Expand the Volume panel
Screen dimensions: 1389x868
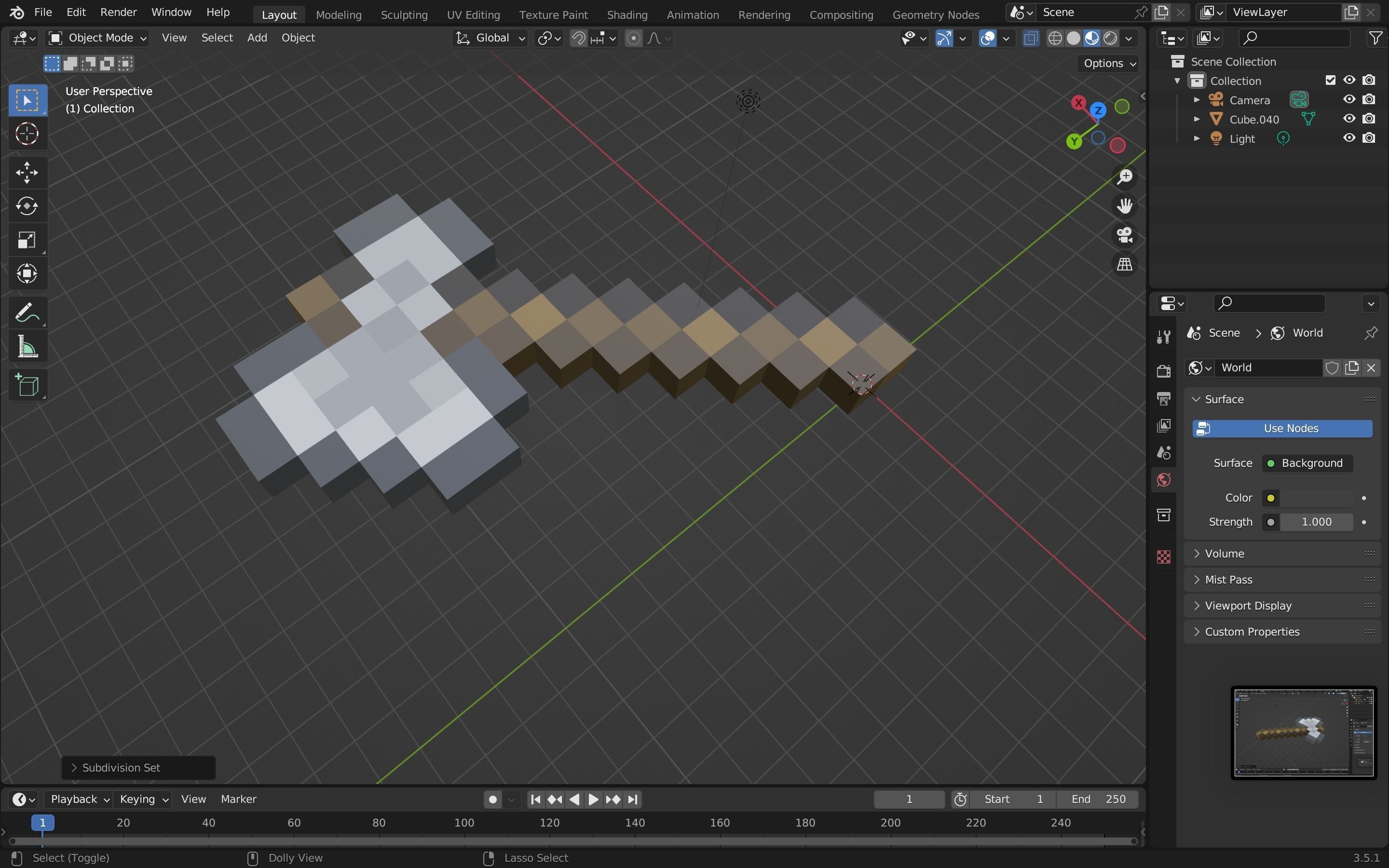(1282, 554)
